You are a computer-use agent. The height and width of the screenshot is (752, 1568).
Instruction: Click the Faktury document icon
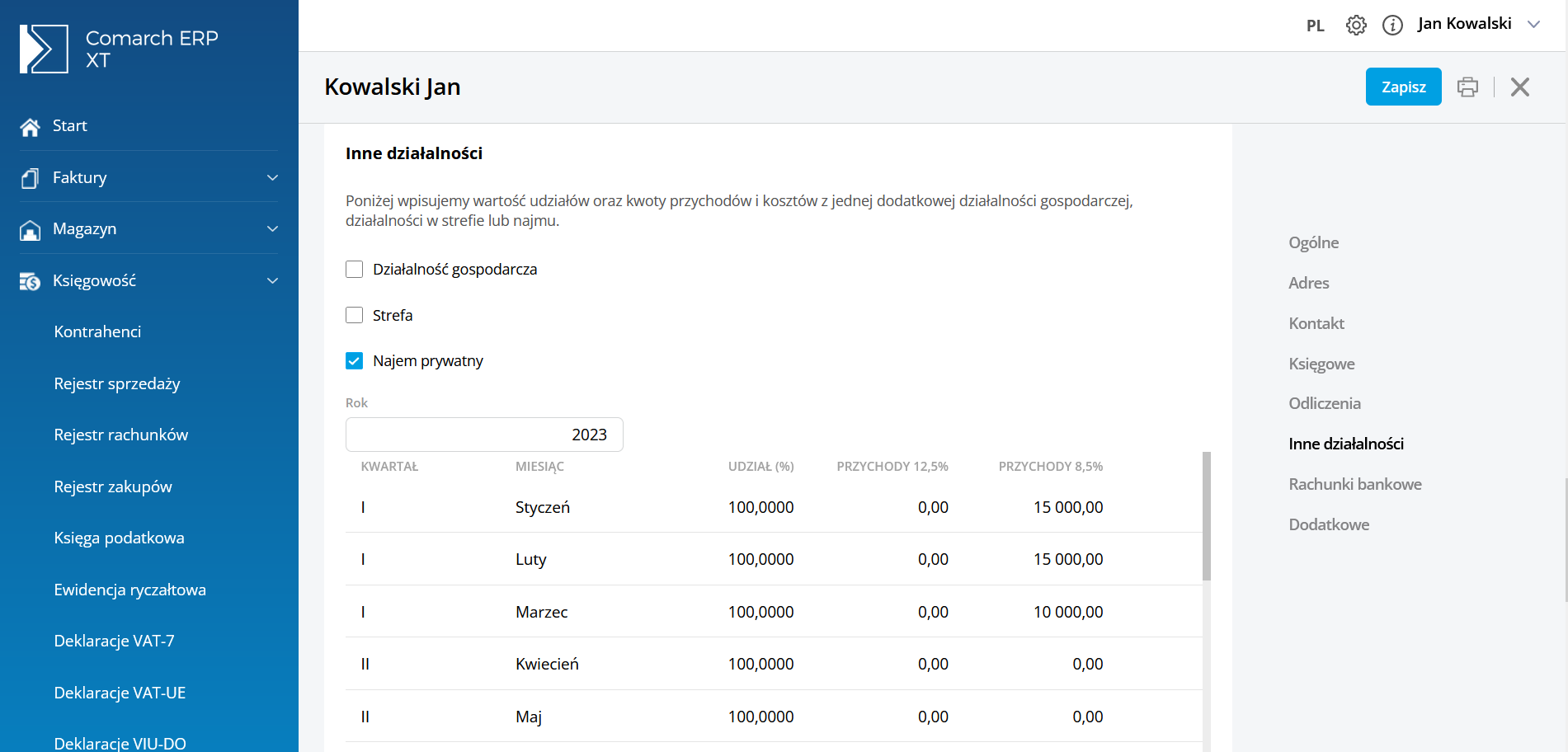[31, 178]
